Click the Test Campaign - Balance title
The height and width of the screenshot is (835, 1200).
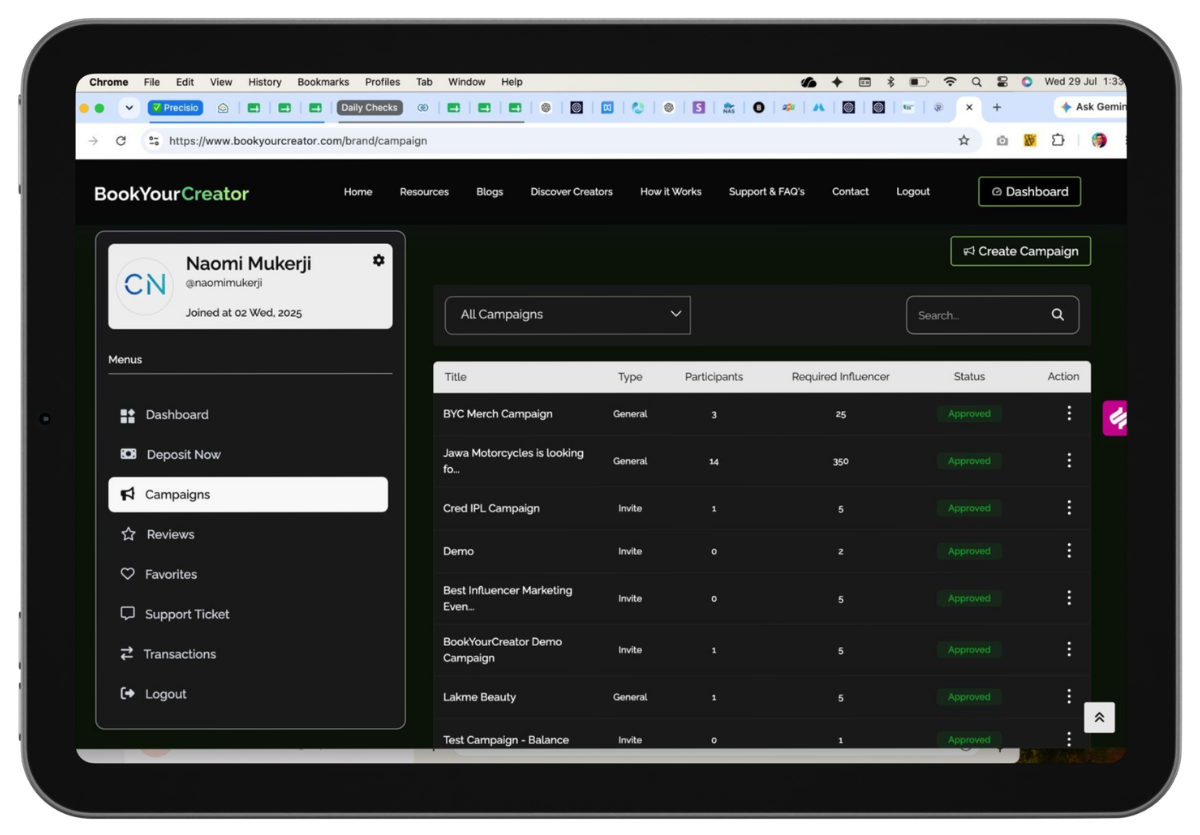click(506, 740)
